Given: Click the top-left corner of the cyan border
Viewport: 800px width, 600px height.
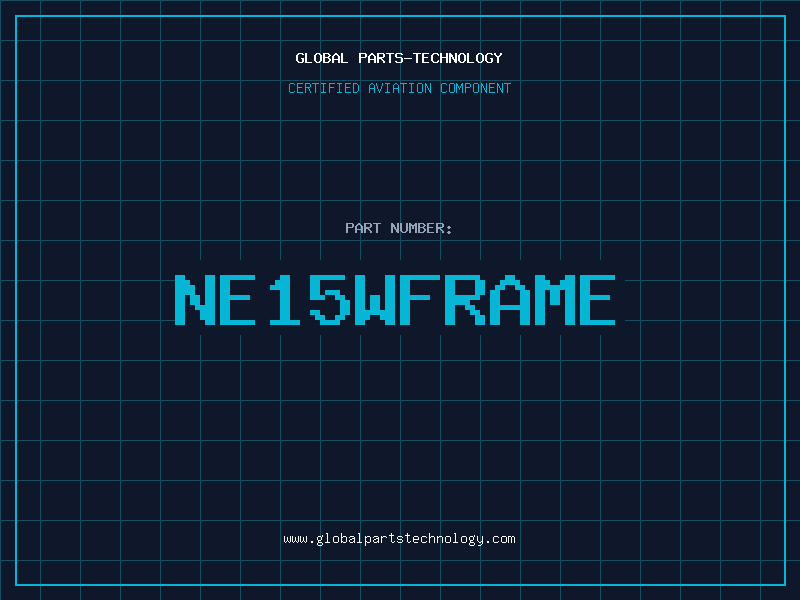Looking at the screenshot, I should click(15, 15).
